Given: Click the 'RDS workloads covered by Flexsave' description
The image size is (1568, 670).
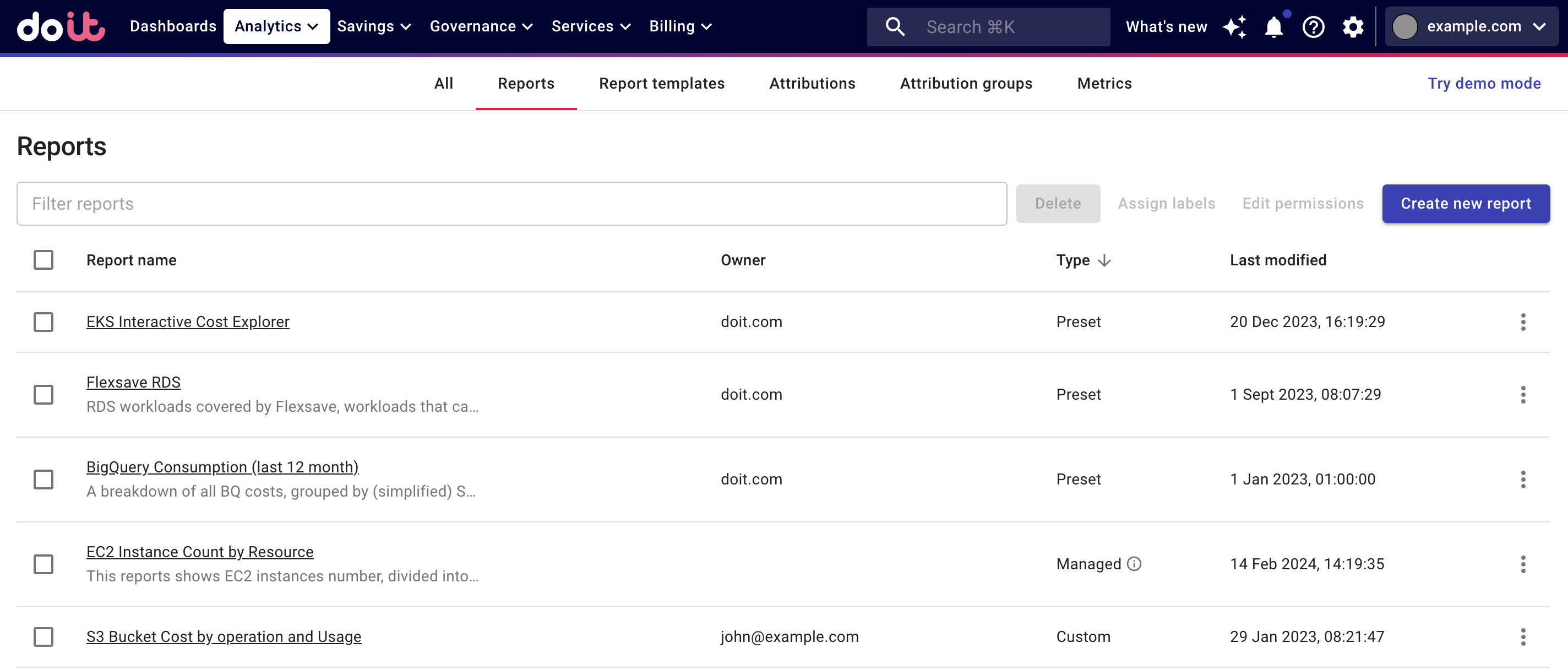Looking at the screenshot, I should tap(282, 406).
